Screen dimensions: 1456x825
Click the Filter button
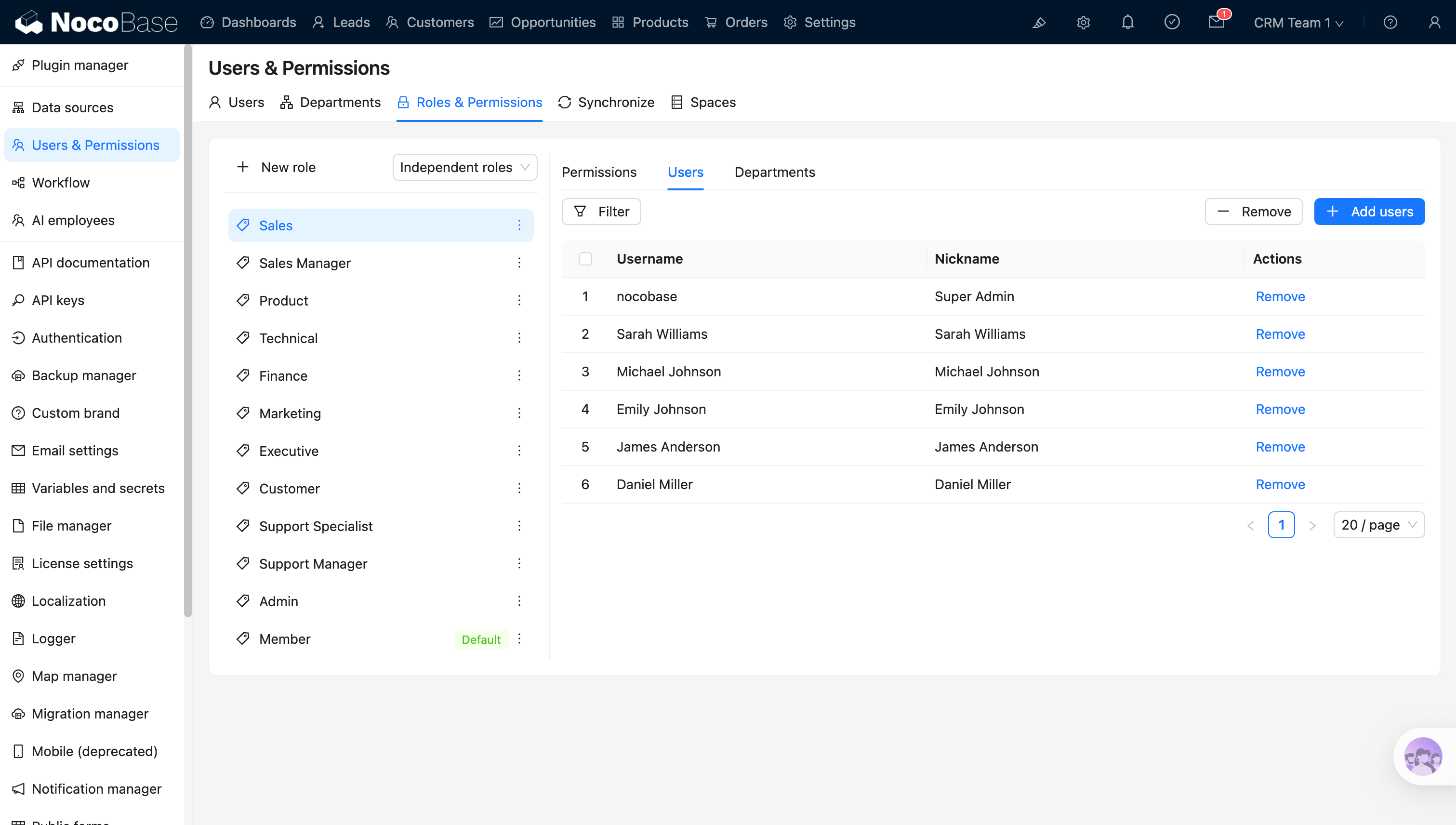click(x=601, y=212)
